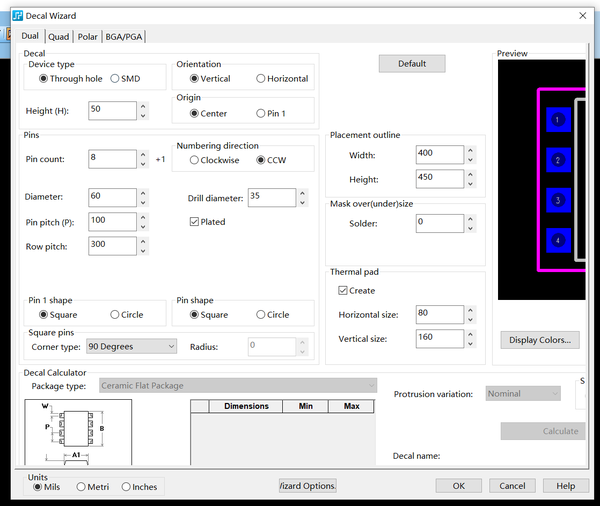This screenshot has height=506, width=600.
Task: Open the BGA/PGA tab
Action: coord(124,37)
